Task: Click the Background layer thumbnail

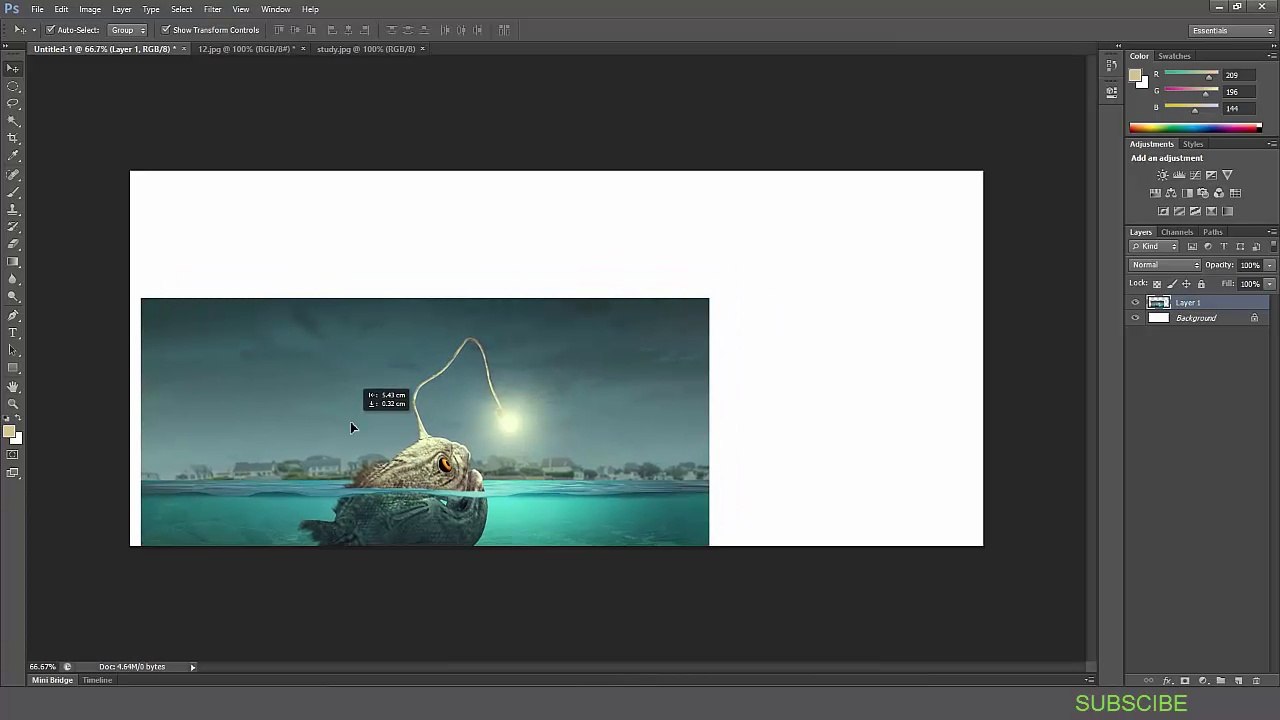Action: [1159, 318]
